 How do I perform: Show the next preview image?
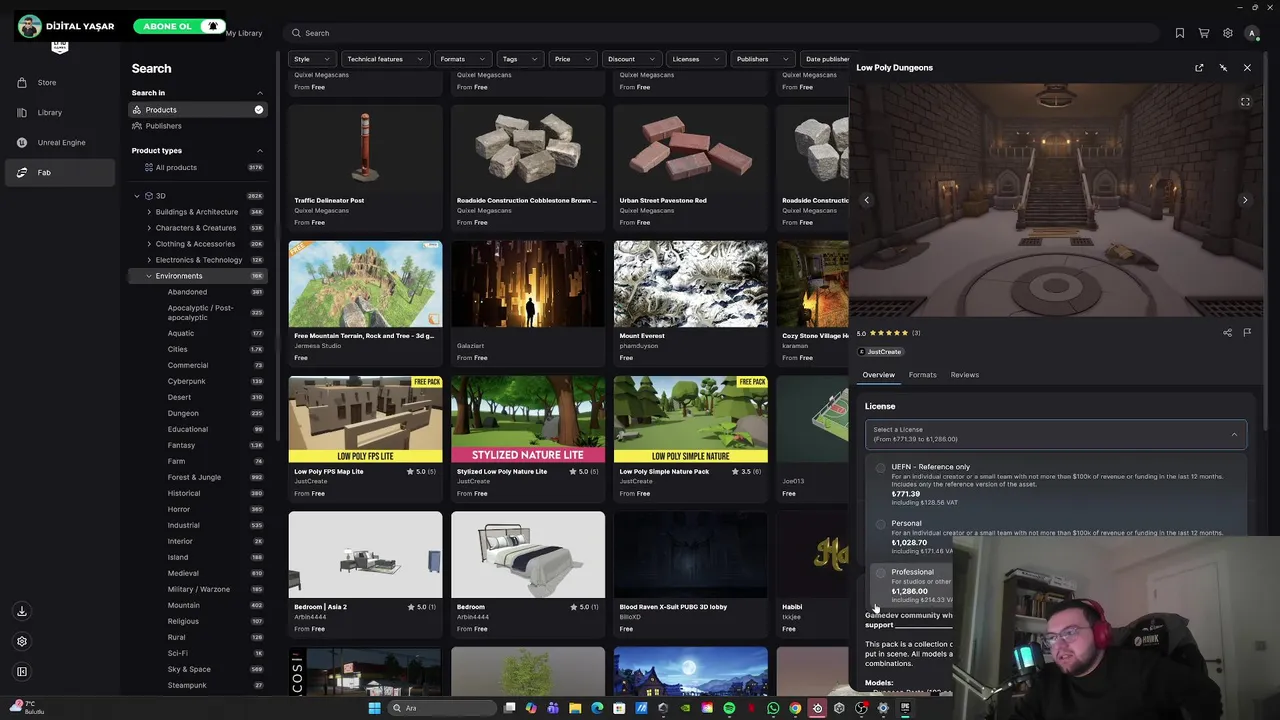(1245, 200)
